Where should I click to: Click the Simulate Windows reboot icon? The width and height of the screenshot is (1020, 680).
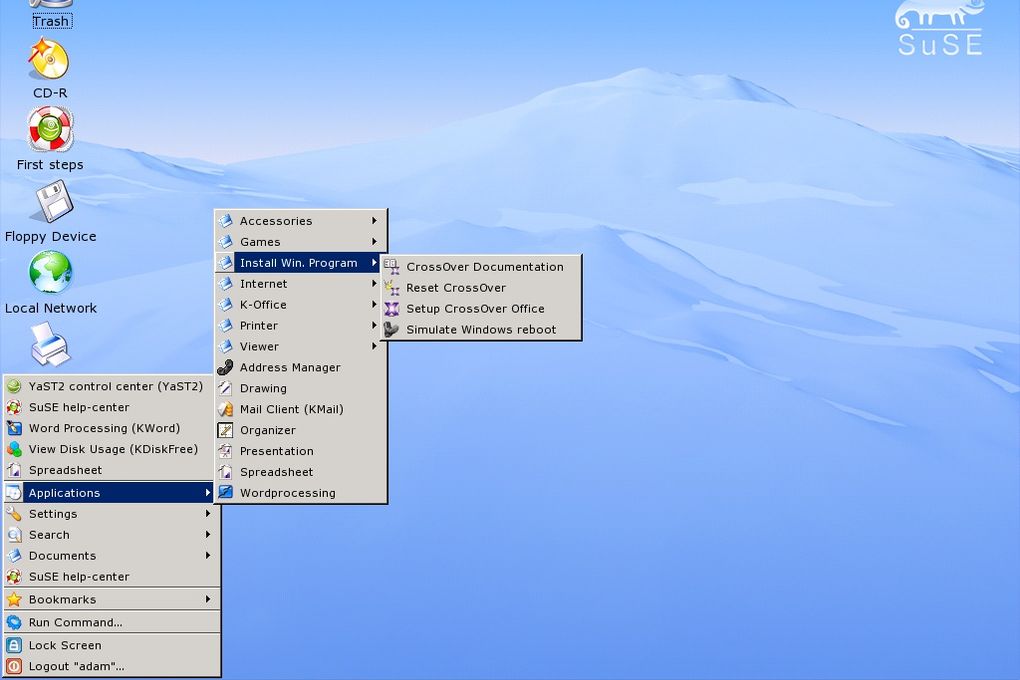(392, 329)
